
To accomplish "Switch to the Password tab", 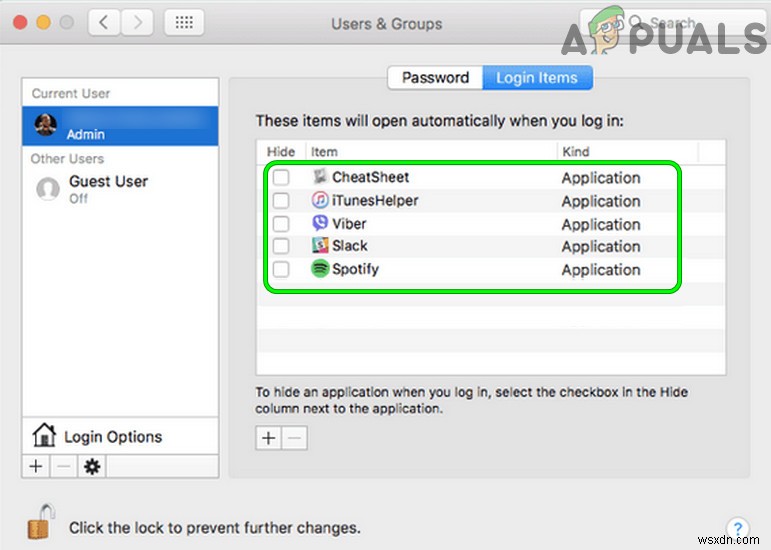I will point(435,78).
